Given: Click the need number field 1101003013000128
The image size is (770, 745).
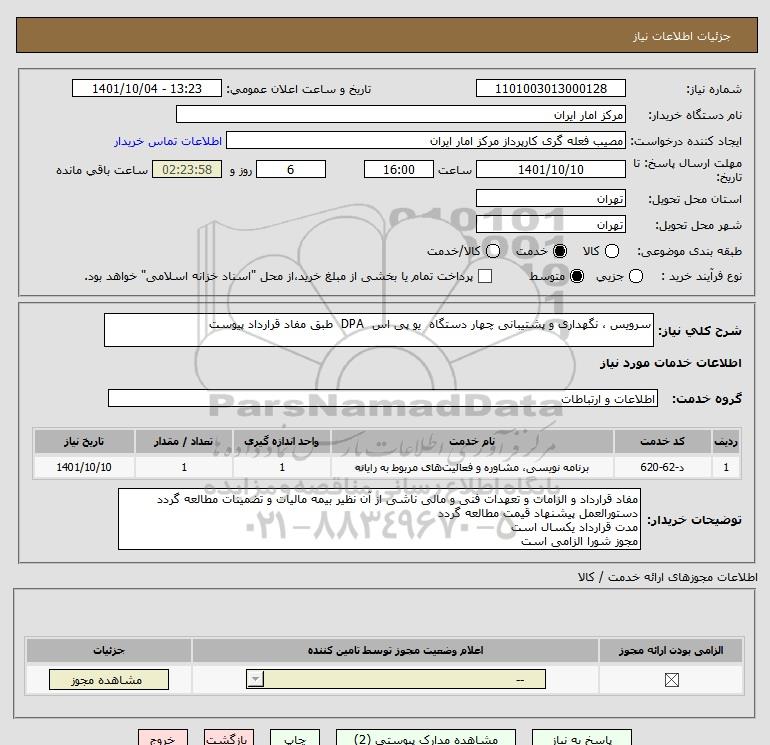Looking at the screenshot, I should (x=550, y=88).
